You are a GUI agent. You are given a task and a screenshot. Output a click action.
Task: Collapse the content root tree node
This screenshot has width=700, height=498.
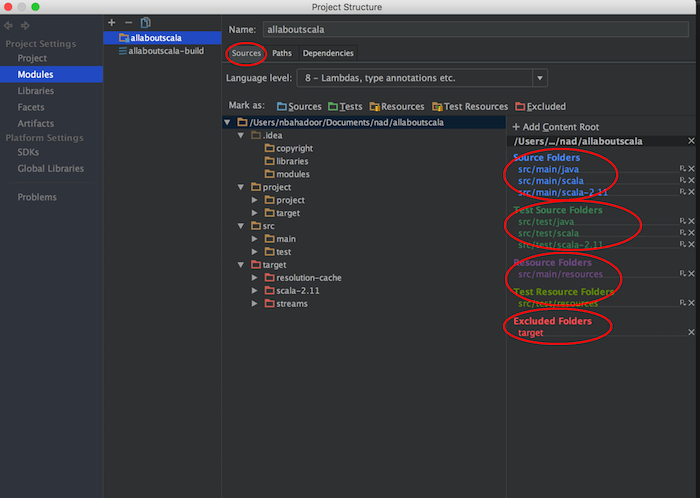click(x=227, y=122)
